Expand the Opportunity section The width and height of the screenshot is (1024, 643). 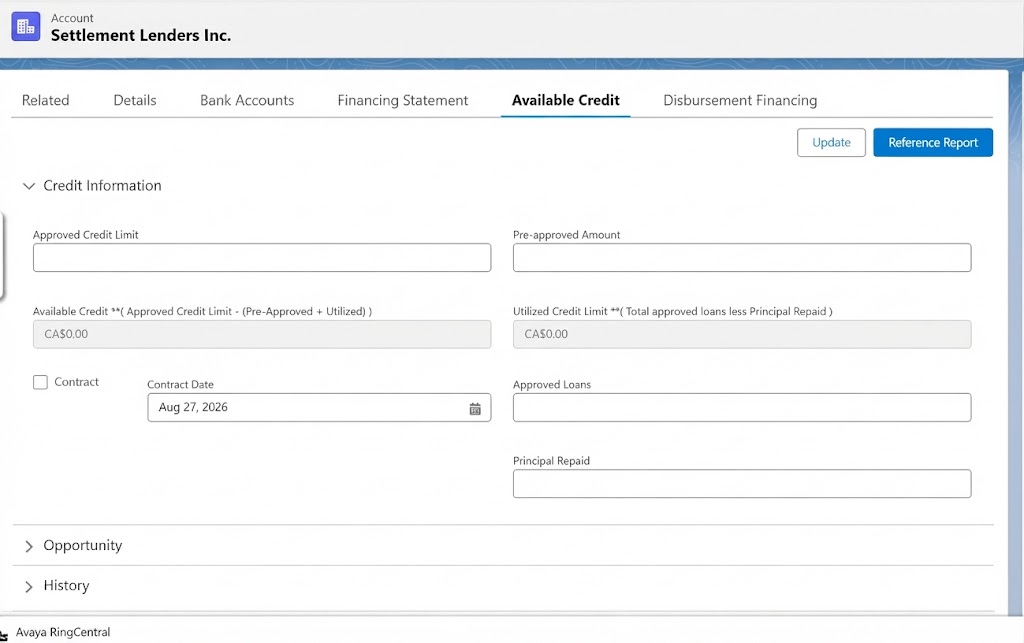pyautogui.click(x=29, y=546)
